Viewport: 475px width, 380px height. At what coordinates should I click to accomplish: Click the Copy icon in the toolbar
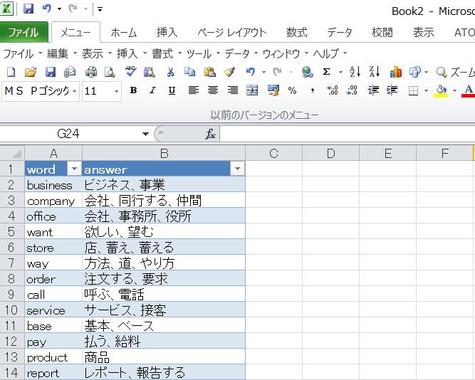pos(190,72)
